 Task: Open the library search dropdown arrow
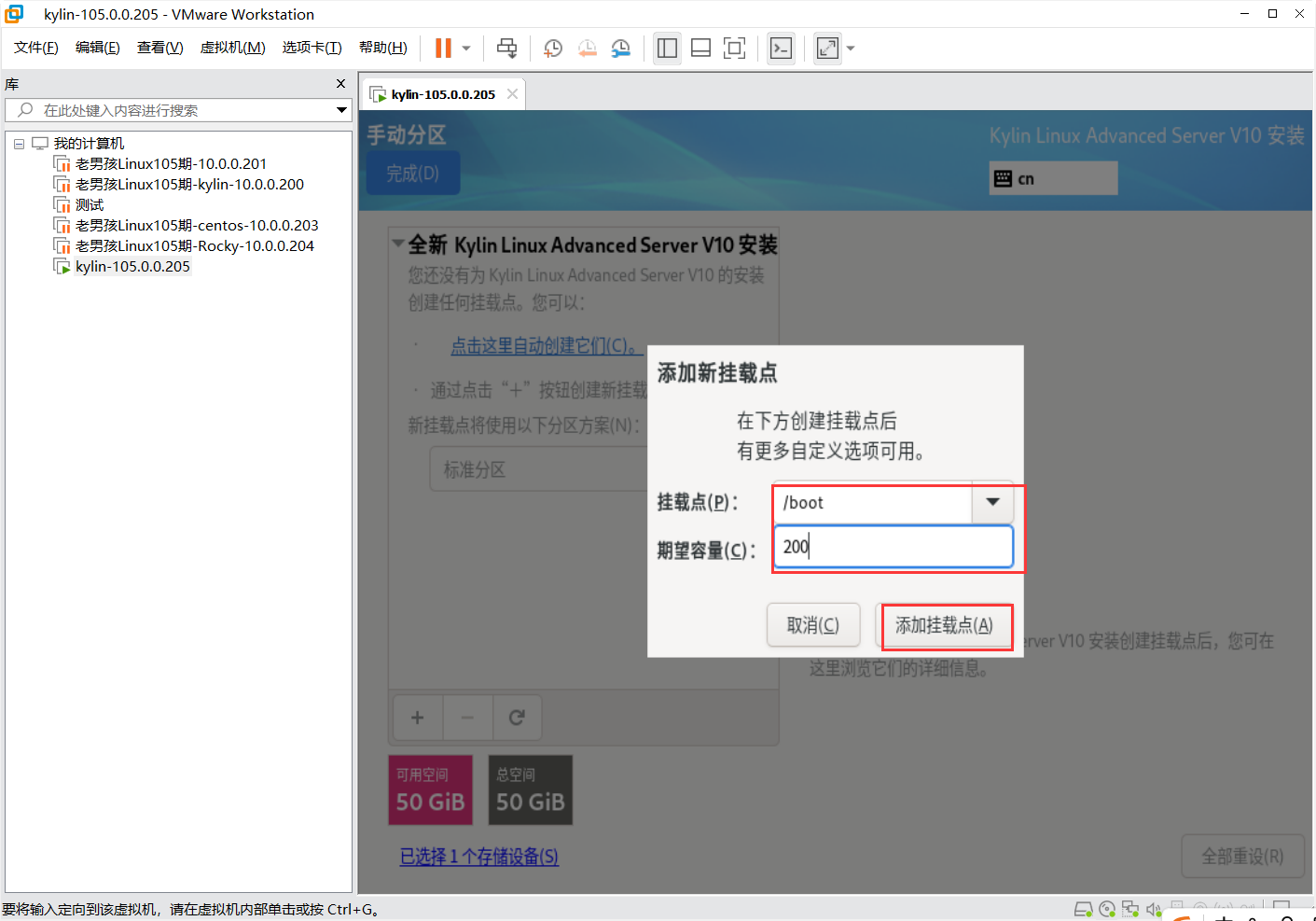coord(341,110)
